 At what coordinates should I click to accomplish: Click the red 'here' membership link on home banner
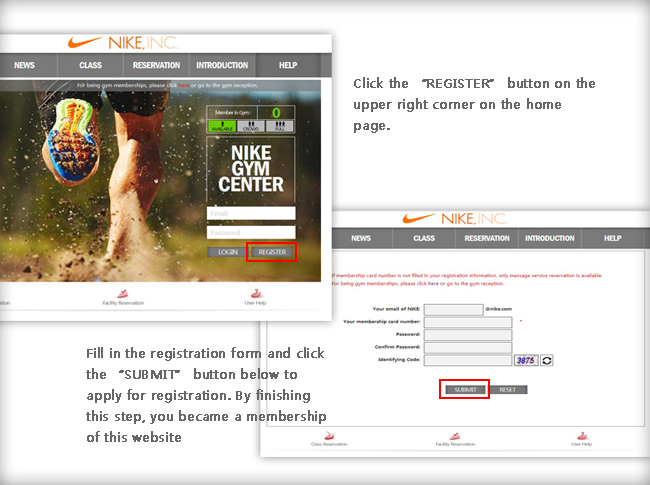coord(184,85)
